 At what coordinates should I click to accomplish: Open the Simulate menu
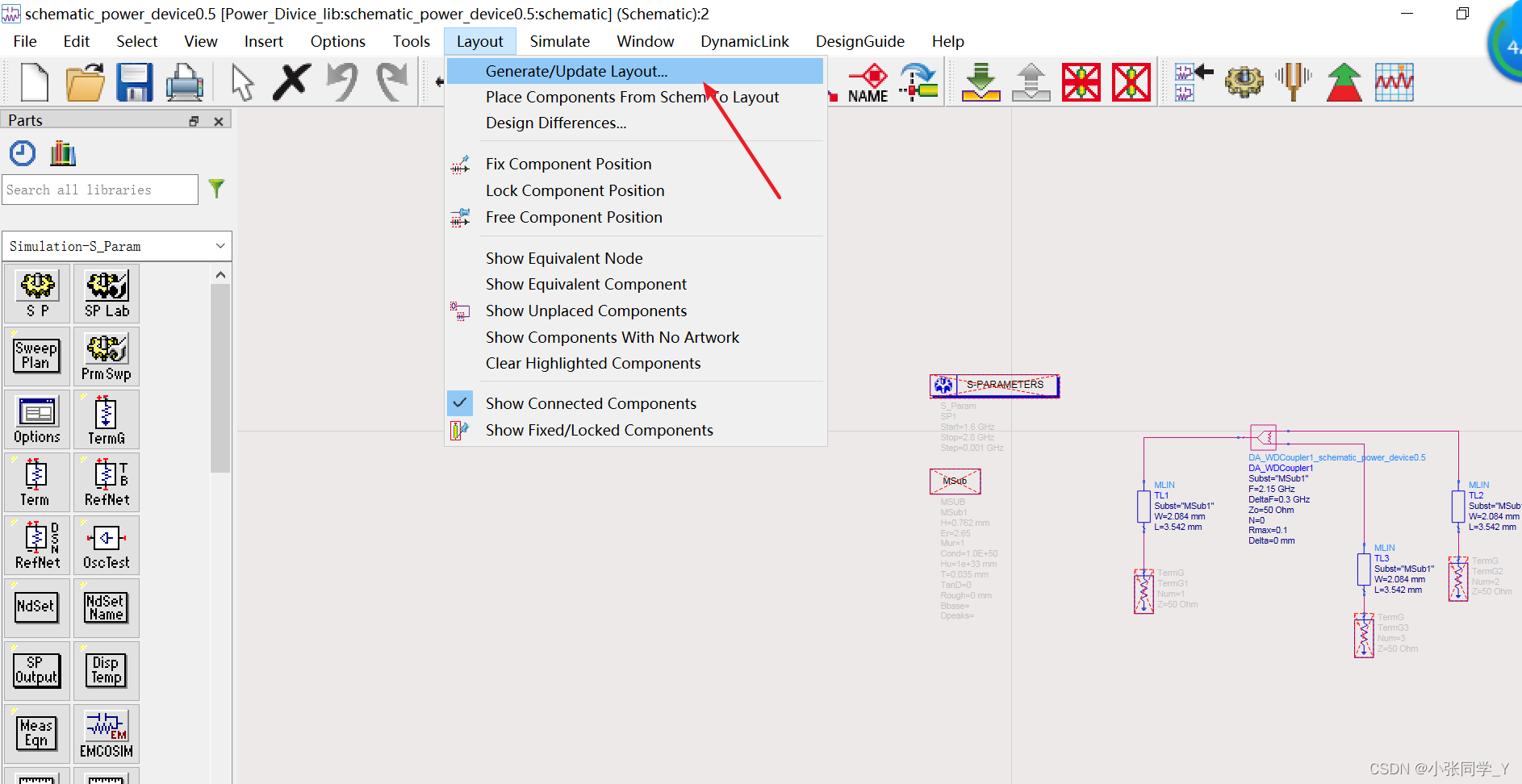(x=560, y=41)
